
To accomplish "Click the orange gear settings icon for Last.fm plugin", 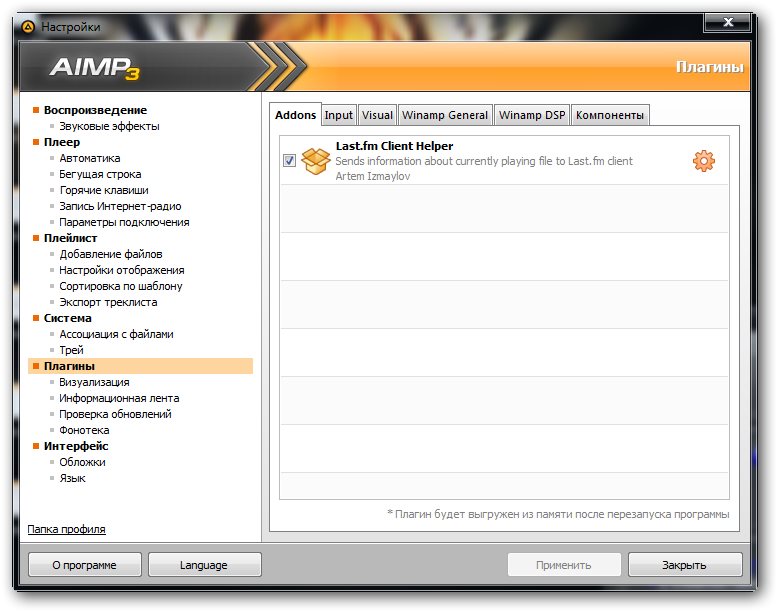I will 704,161.
